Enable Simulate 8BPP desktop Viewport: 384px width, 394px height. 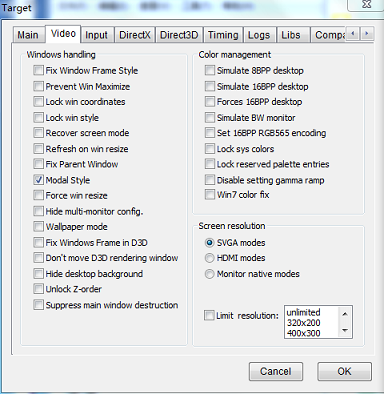pos(209,70)
